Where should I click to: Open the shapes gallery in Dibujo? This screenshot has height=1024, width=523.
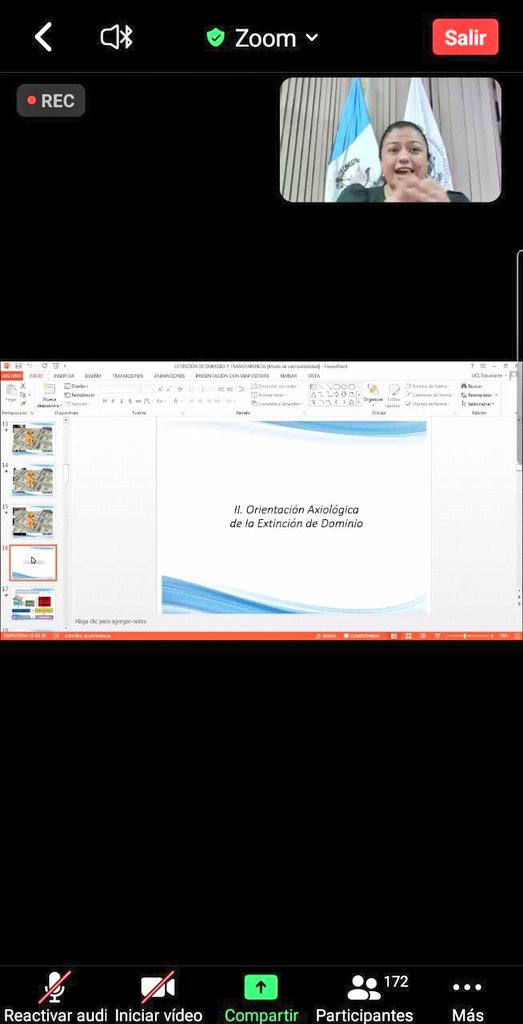(x=335, y=394)
